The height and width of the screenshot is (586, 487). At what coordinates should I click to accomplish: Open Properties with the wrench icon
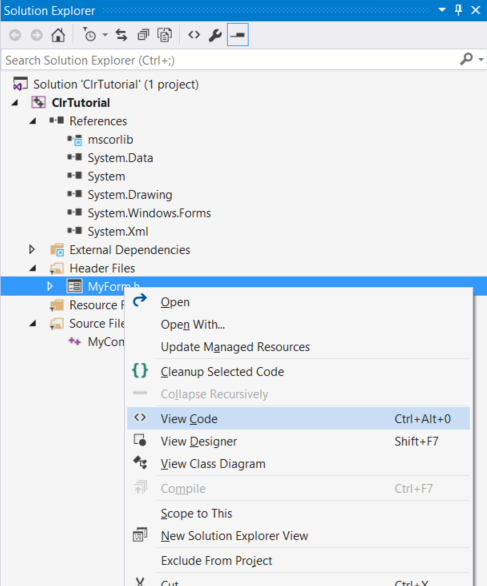click(x=215, y=35)
